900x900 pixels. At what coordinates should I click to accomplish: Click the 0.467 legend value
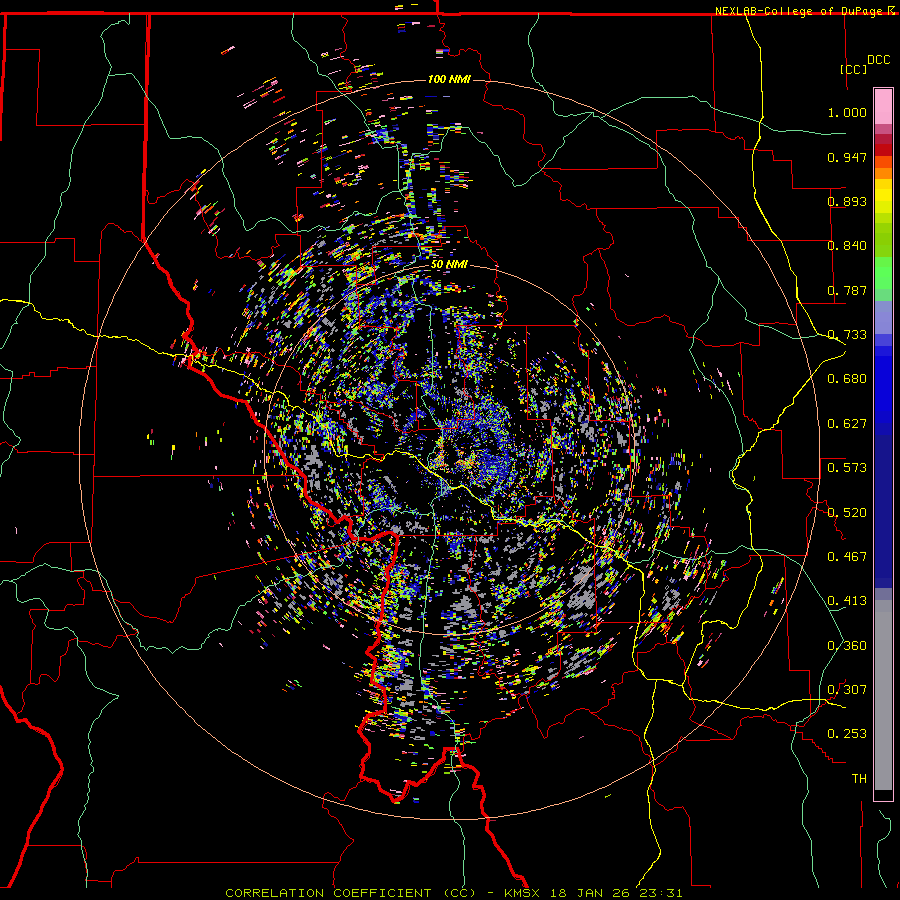pos(847,557)
